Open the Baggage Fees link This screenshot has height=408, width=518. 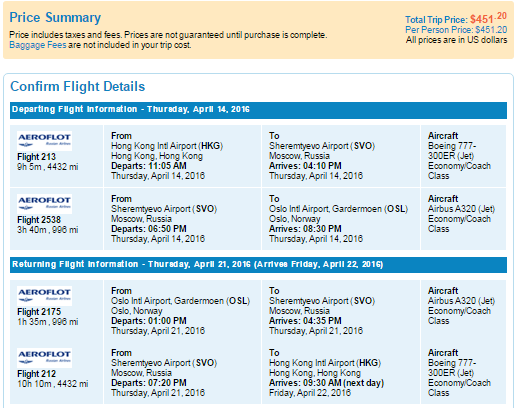pos(38,45)
